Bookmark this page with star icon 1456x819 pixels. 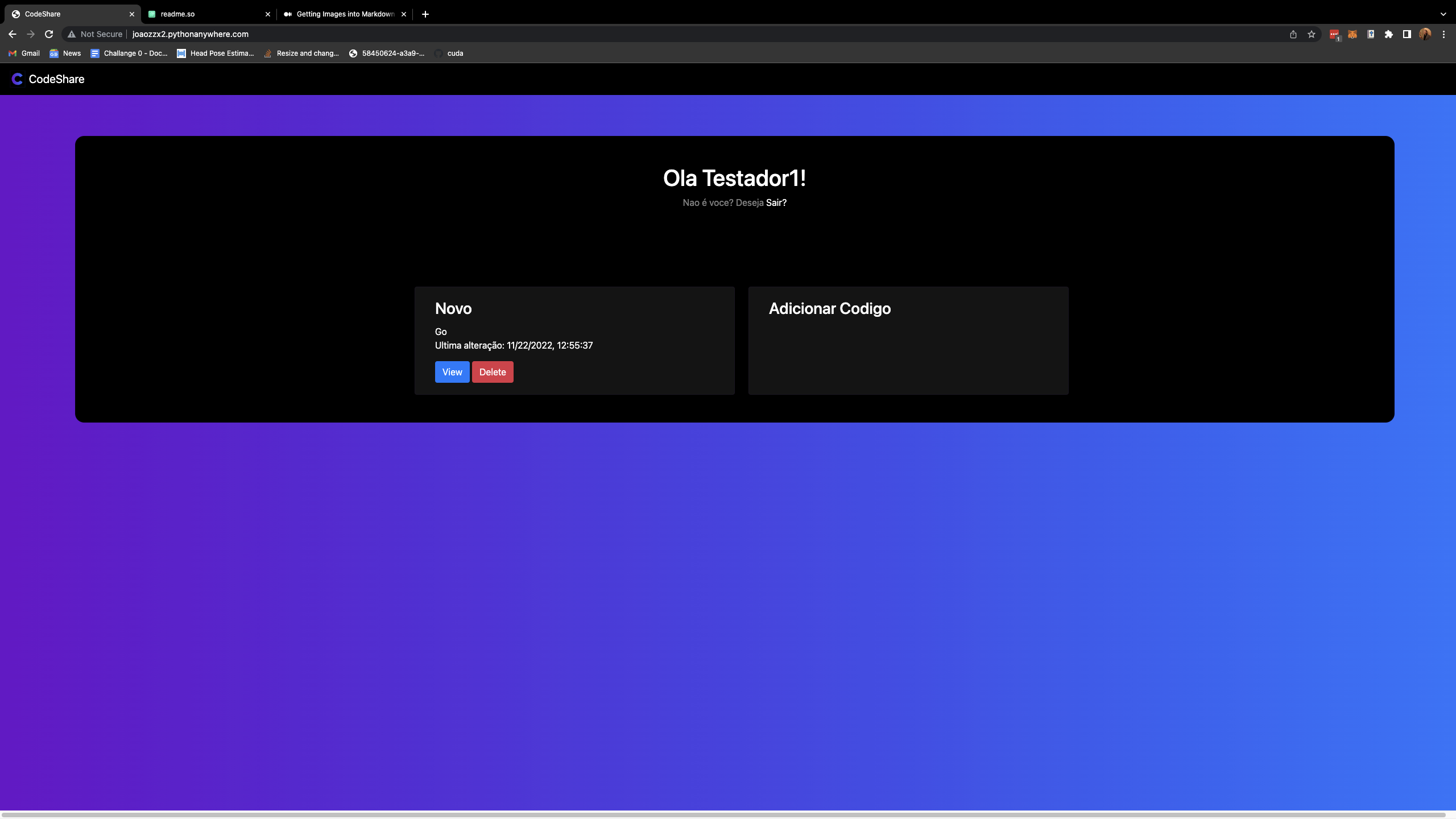point(1312,34)
